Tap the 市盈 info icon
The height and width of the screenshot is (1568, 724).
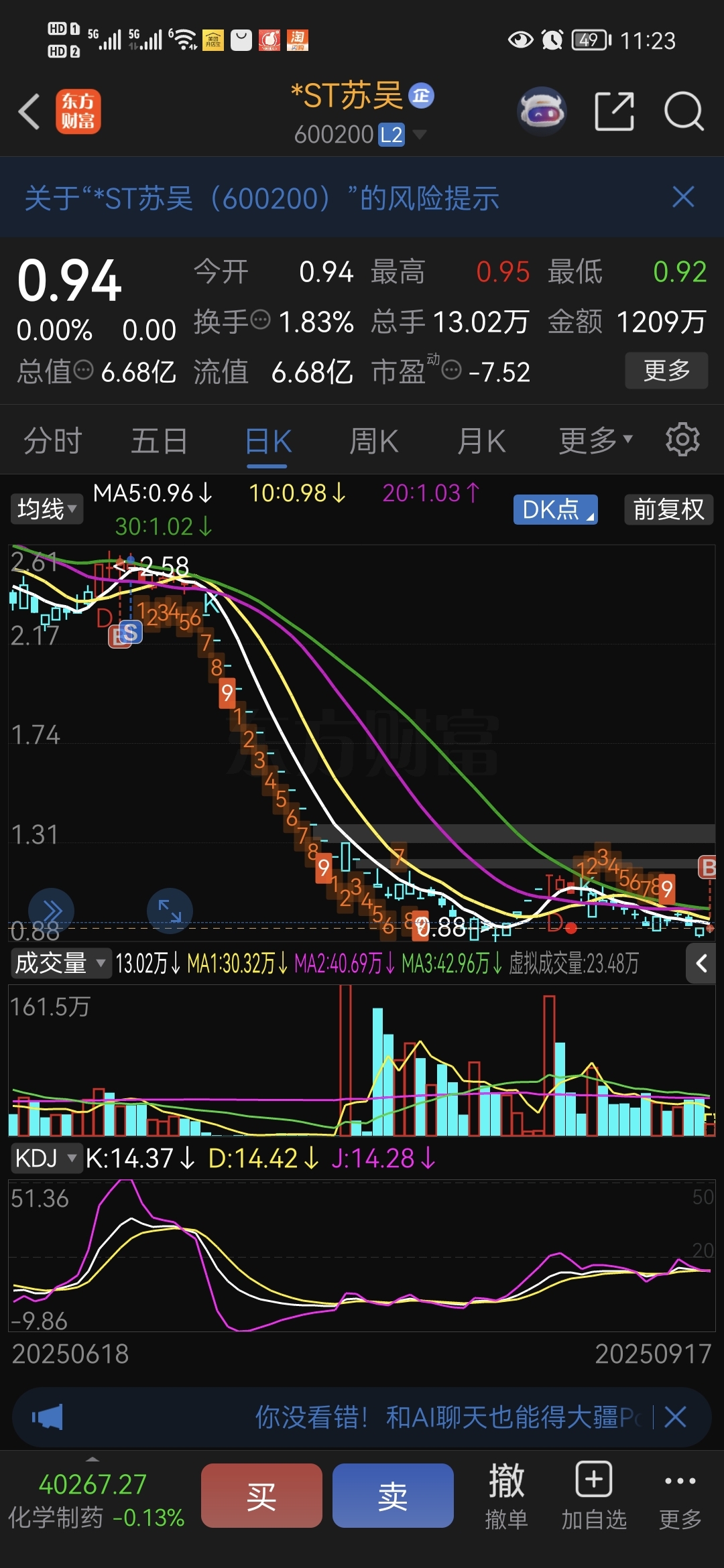point(452,369)
